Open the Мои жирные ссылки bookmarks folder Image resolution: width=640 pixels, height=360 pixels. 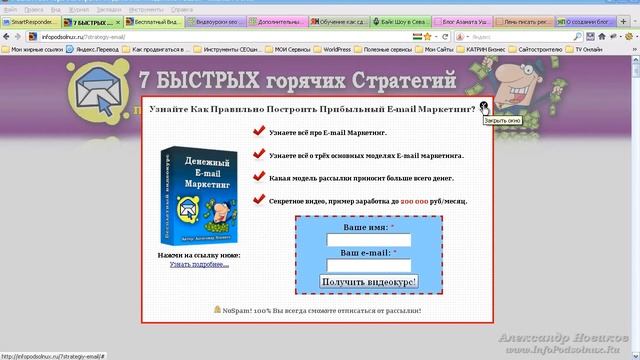point(33,49)
